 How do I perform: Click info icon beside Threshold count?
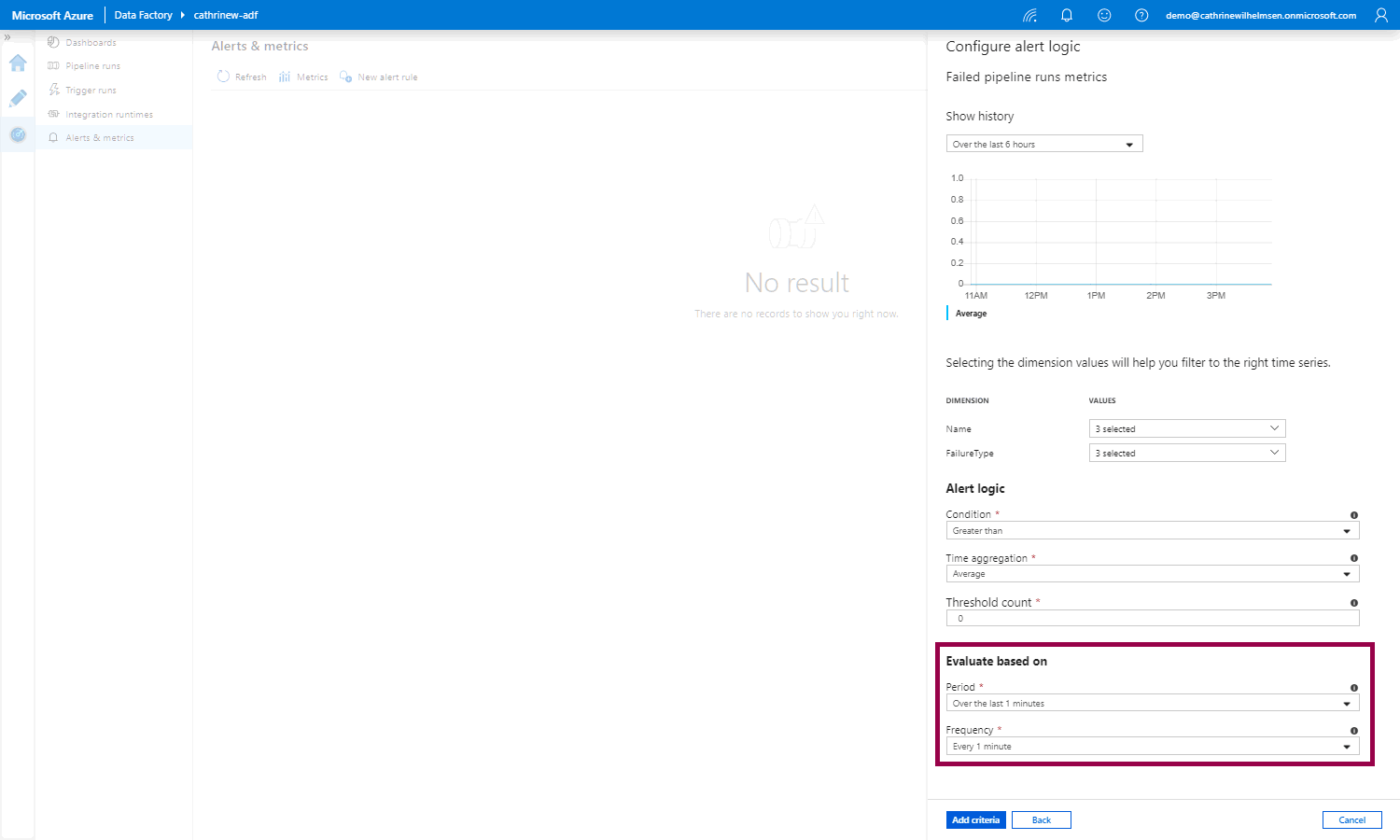(x=1353, y=603)
